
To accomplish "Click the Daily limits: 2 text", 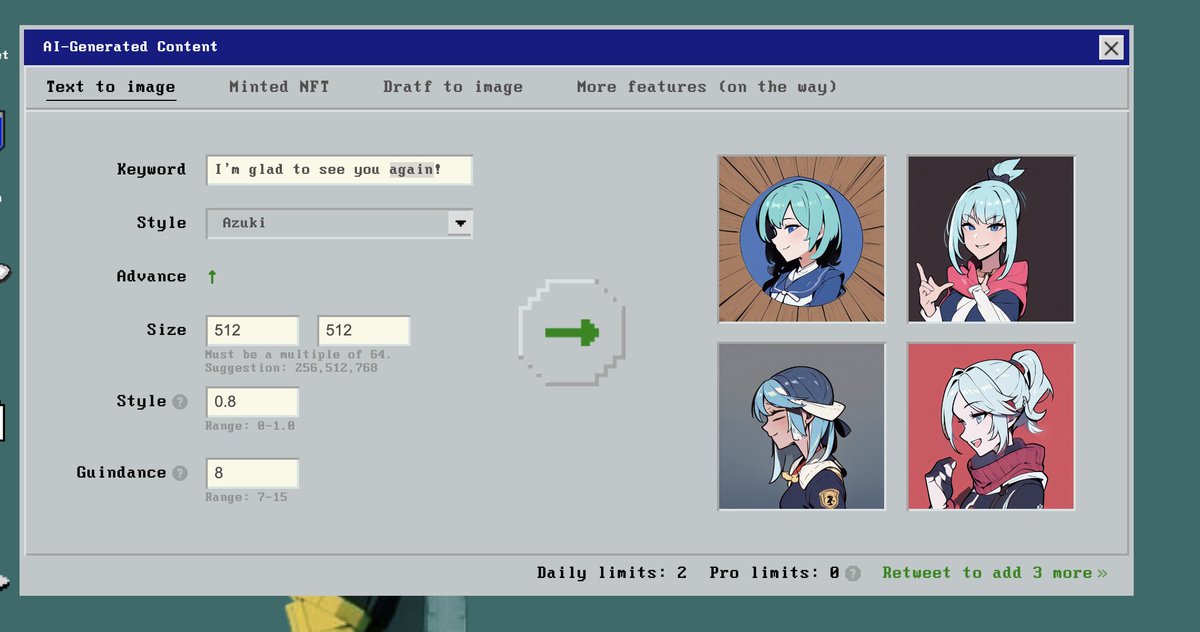I will (x=612, y=573).
